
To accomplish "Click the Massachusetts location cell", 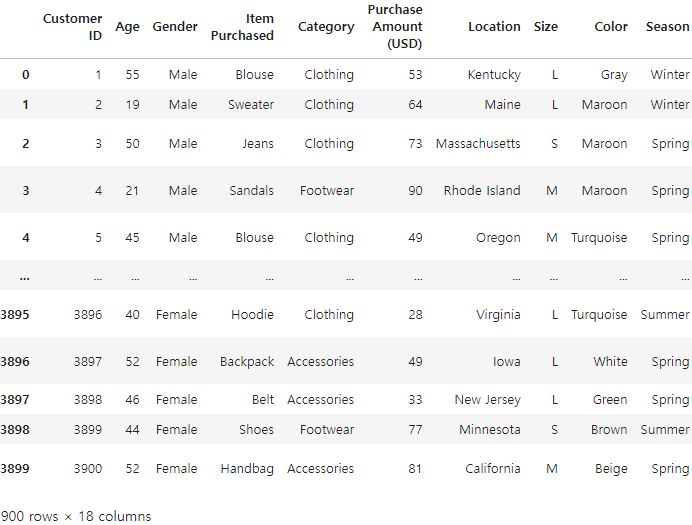I will tap(478, 143).
